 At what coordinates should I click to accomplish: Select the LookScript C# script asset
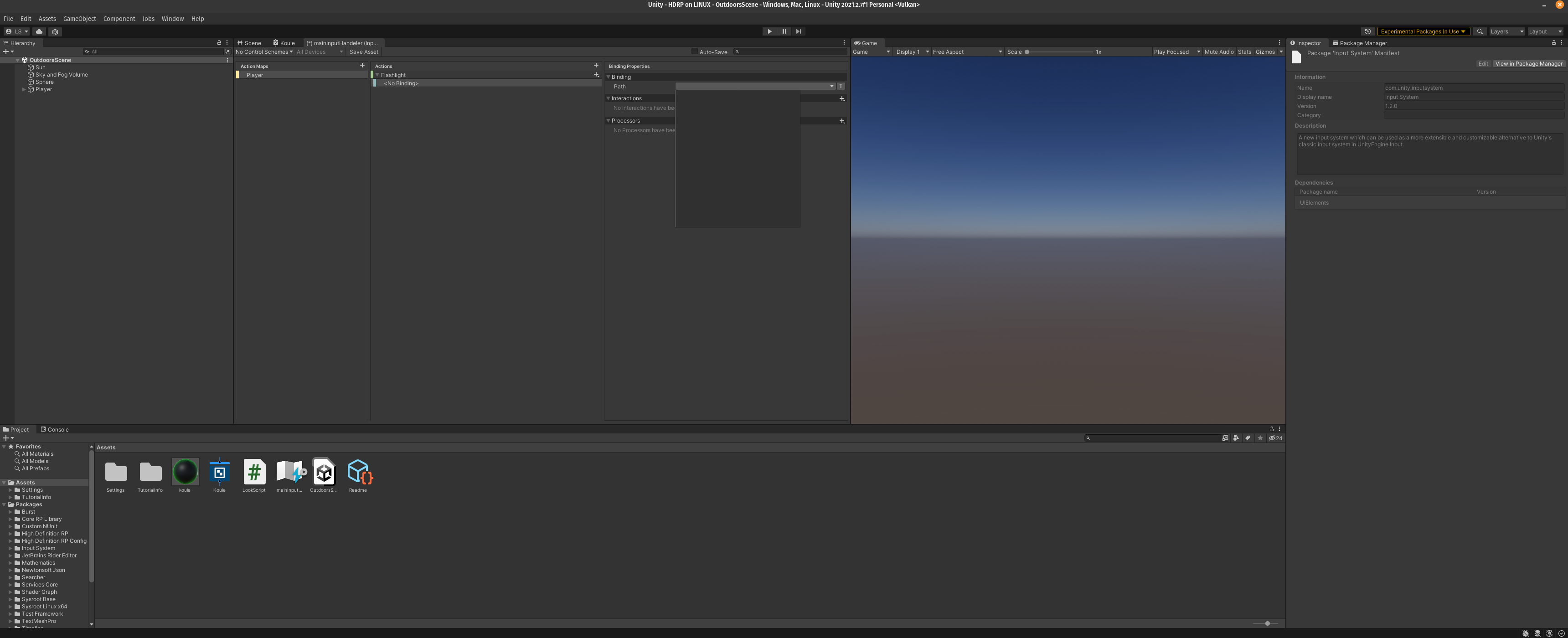click(x=254, y=472)
